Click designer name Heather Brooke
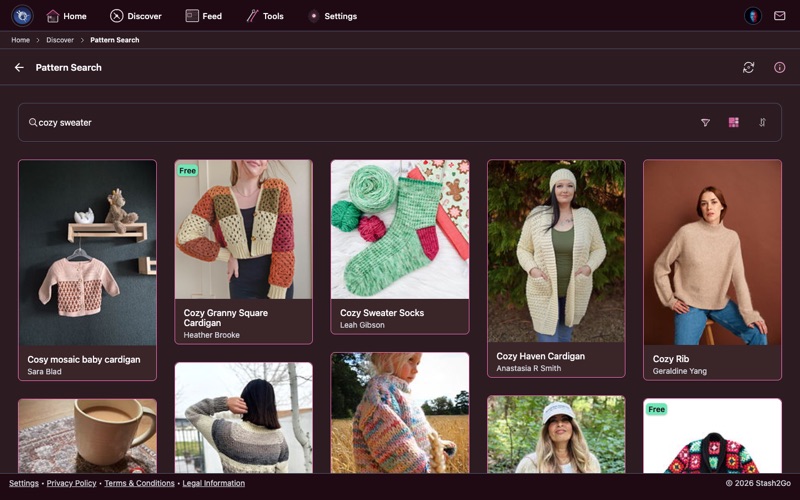 coord(211,335)
